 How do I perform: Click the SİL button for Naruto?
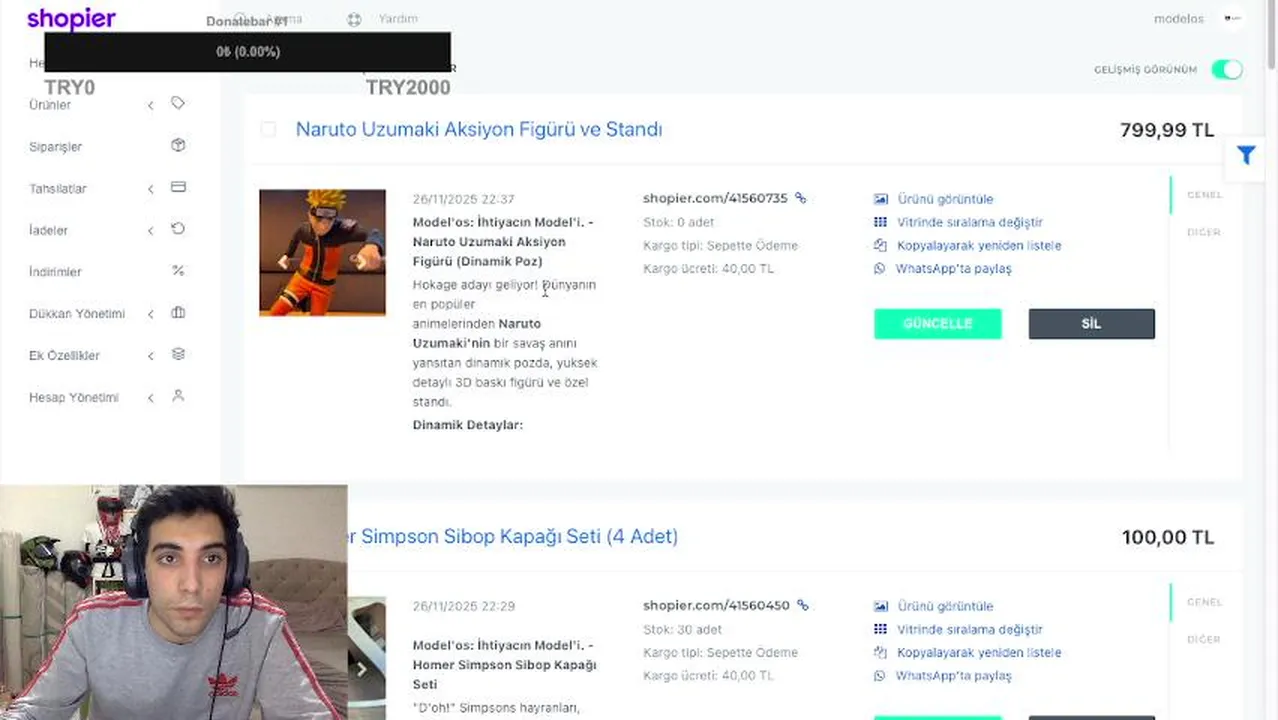[1091, 324]
